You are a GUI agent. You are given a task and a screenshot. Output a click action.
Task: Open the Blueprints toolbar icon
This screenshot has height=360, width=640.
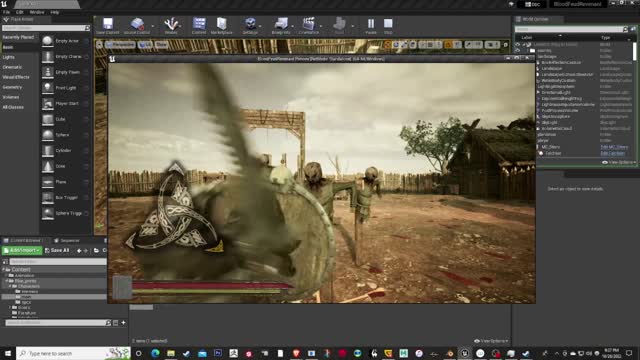(x=281, y=25)
